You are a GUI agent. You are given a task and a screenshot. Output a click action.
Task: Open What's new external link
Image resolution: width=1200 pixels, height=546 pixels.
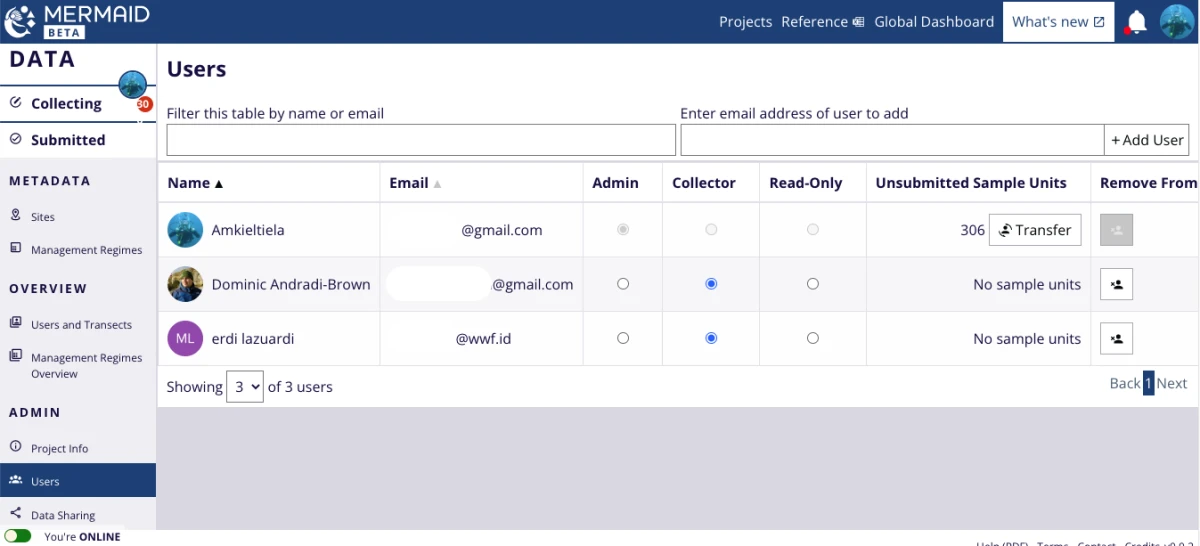pyautogui.click(x=1058, y=22)
